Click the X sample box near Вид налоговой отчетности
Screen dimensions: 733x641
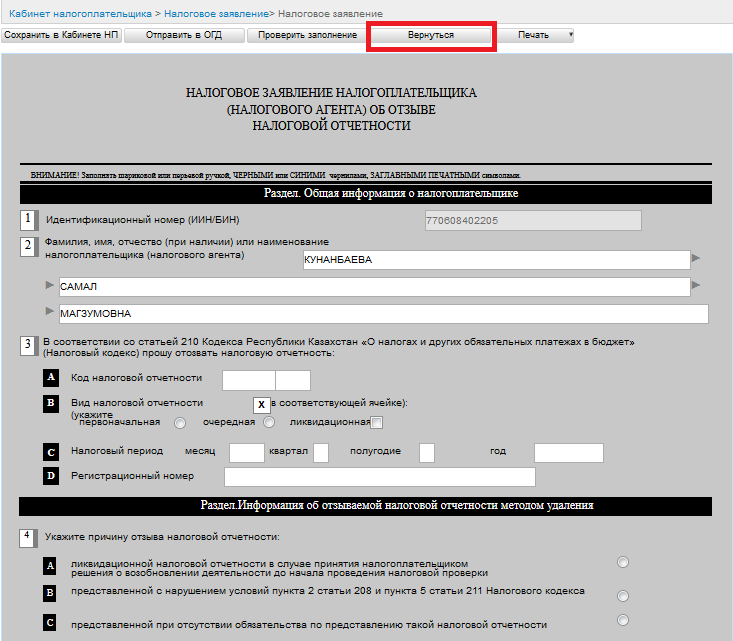coord(261,405)
